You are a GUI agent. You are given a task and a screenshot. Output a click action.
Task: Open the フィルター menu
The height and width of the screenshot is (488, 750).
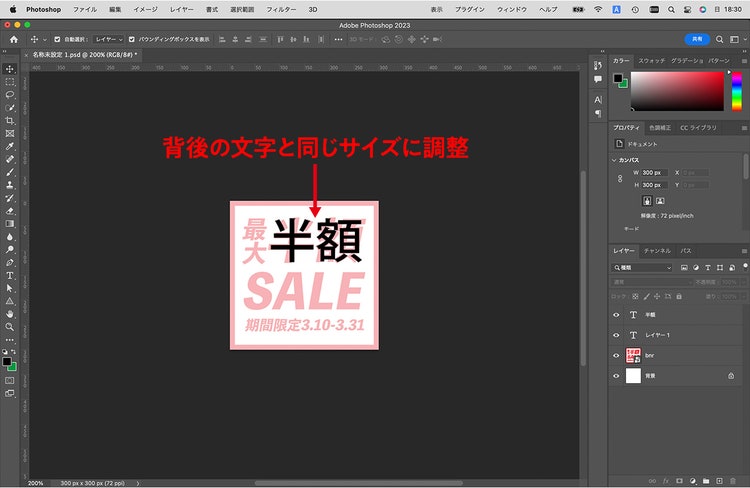click(x=281, y=9)
